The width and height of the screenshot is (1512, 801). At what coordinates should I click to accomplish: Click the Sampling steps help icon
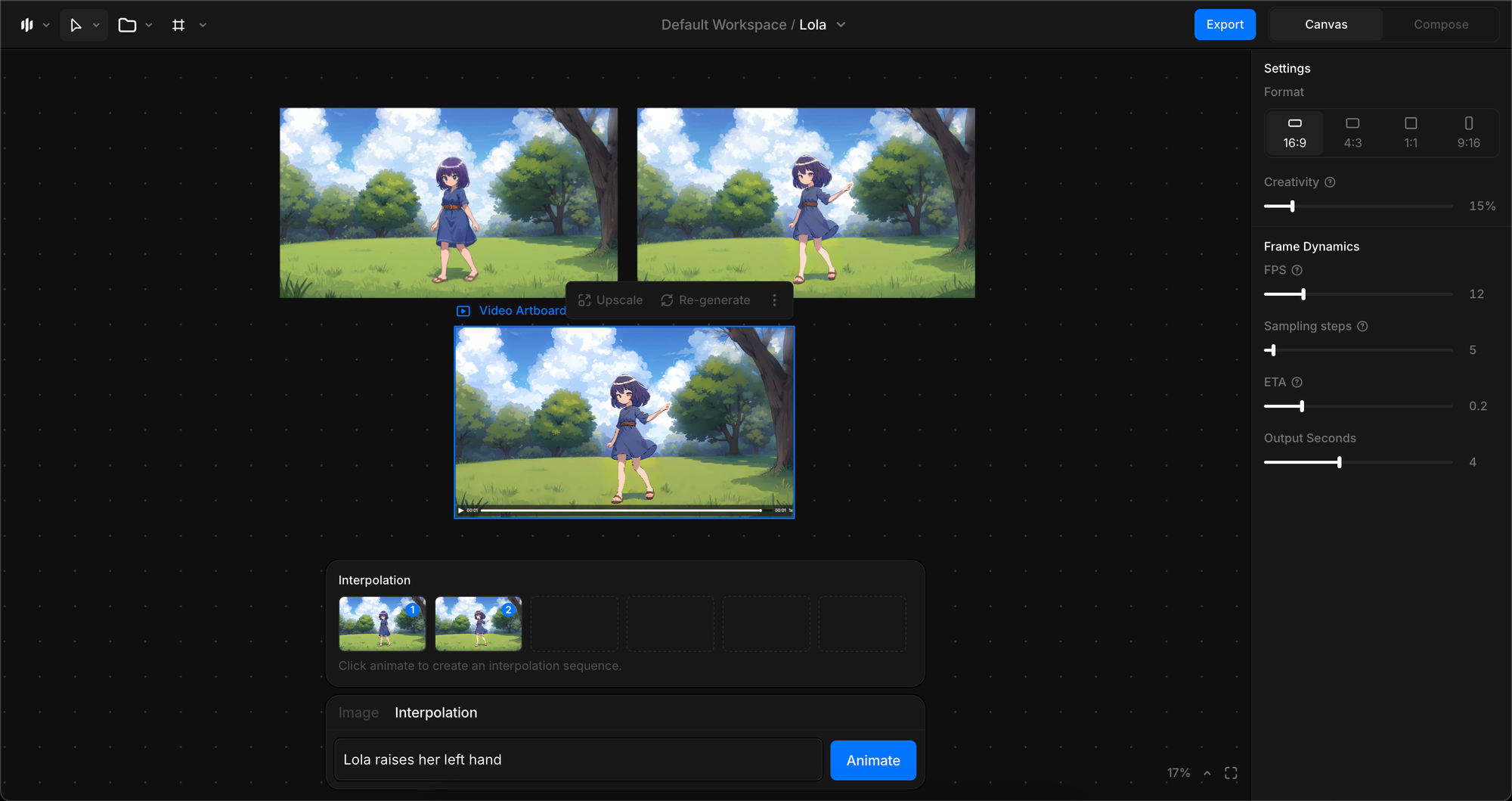coord(1362,326)
